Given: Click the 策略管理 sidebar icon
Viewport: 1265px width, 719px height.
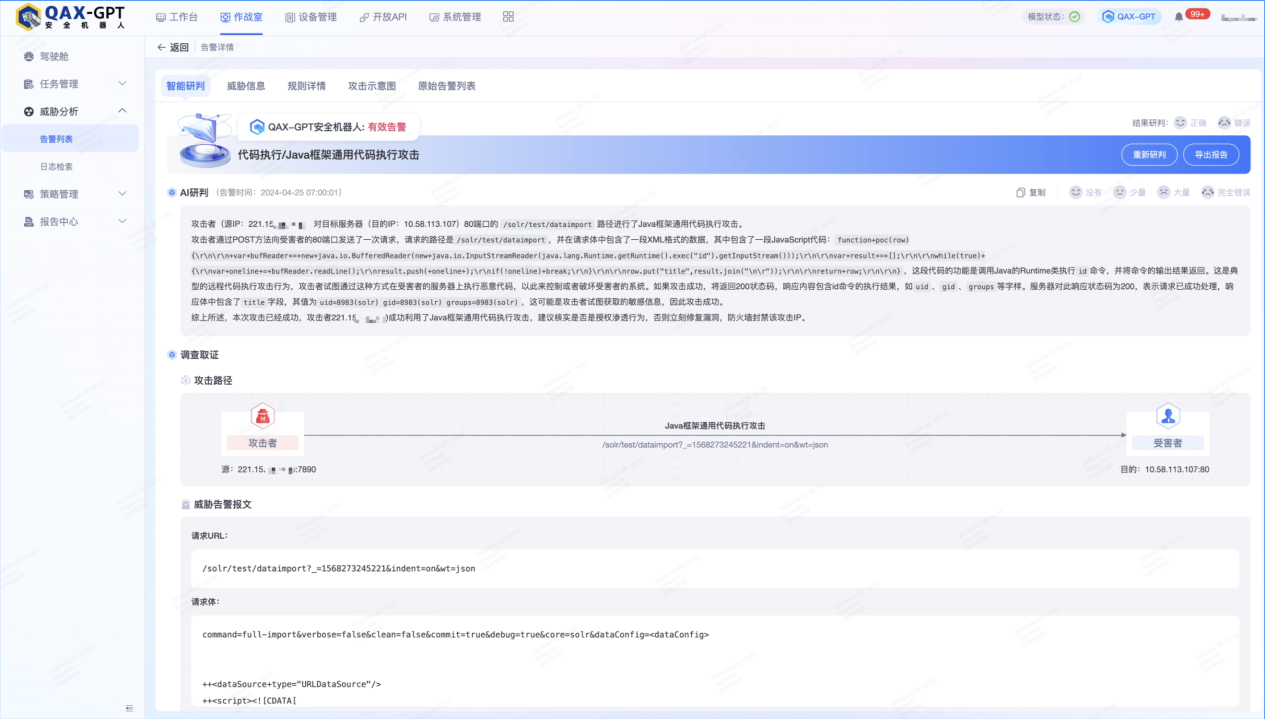Looking at the screenshot, I should click(x=29, y=194).
